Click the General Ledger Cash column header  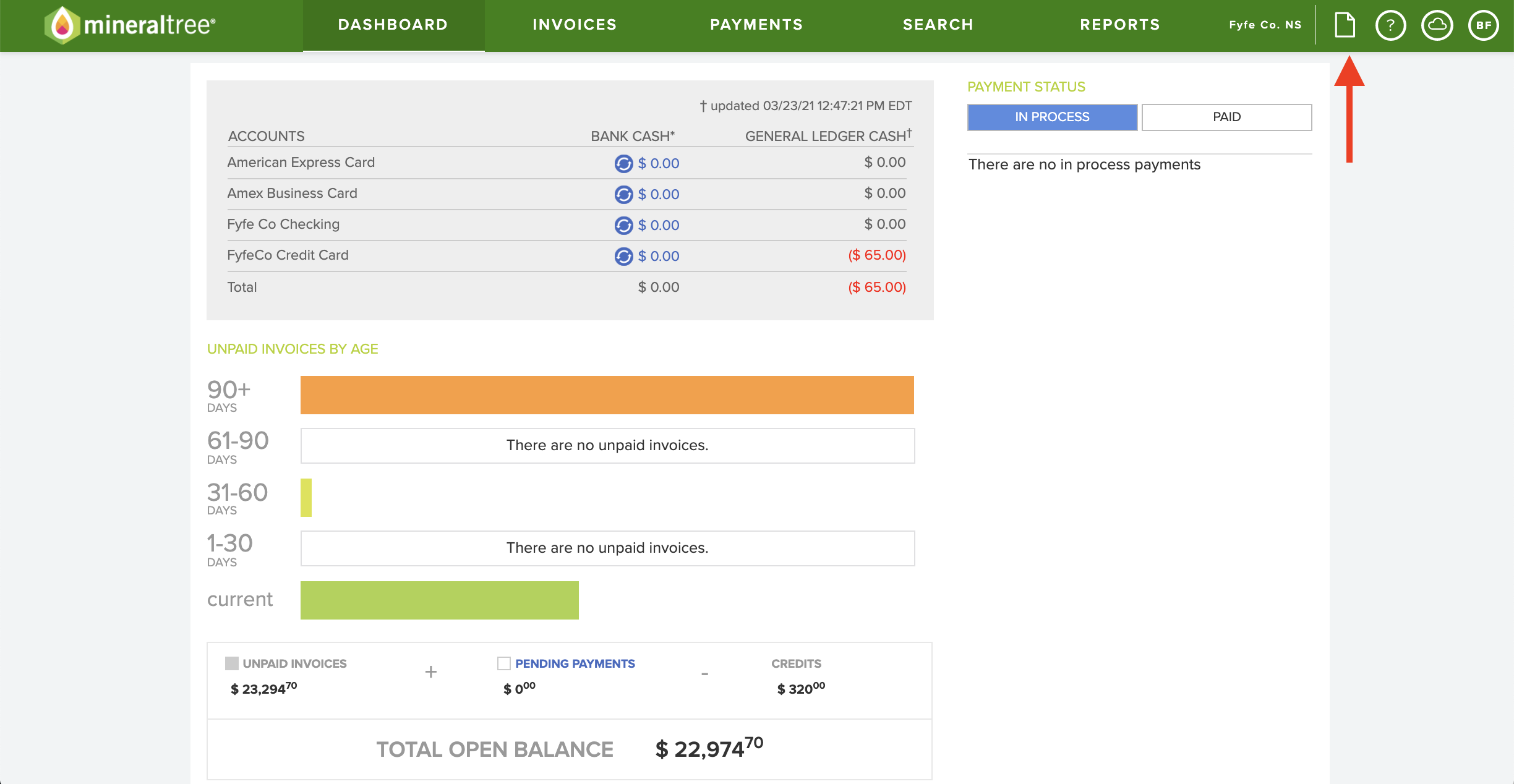pos(829,135)
